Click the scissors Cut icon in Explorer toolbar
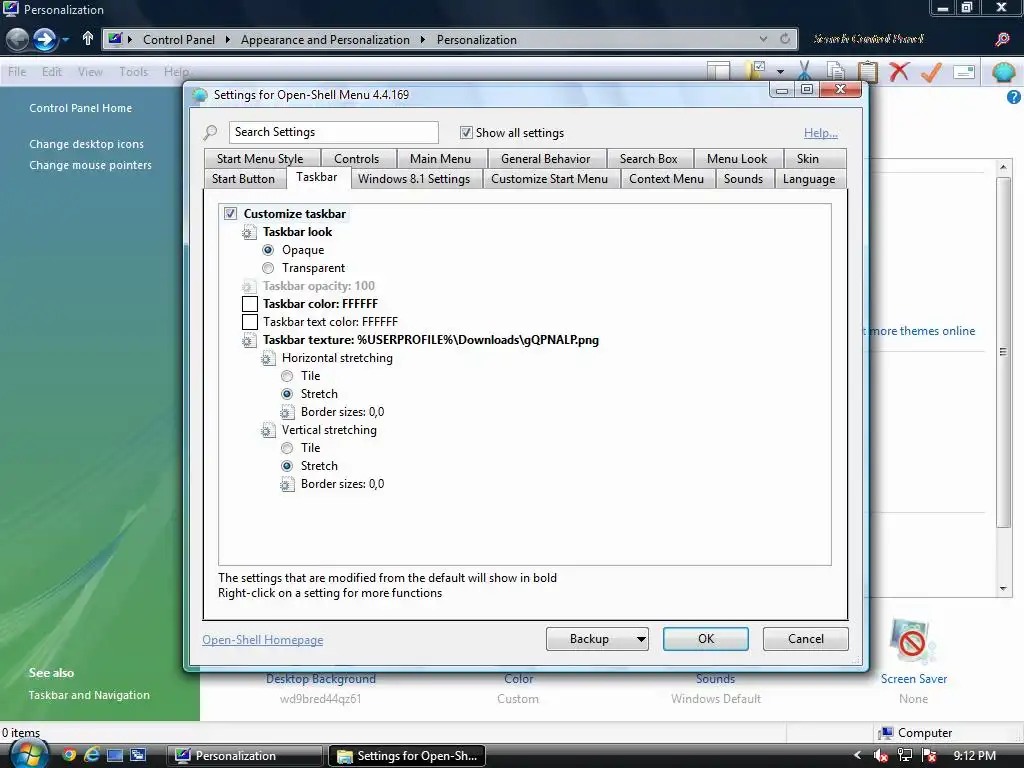This screenshot has width=1024, height=768. [805, 71]
